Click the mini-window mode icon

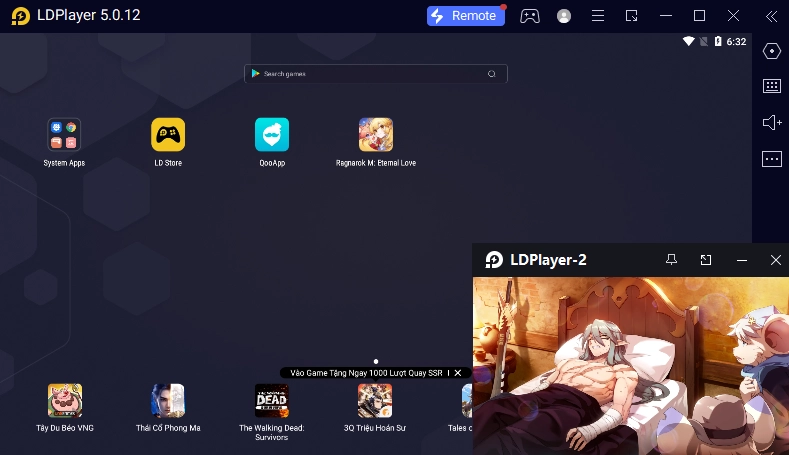pyautogui.click(x=632, y=16)
